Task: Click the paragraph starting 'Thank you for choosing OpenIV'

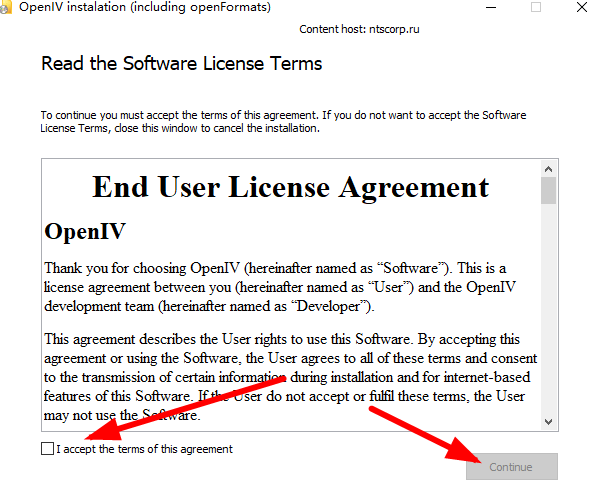Action: [280, 287]
